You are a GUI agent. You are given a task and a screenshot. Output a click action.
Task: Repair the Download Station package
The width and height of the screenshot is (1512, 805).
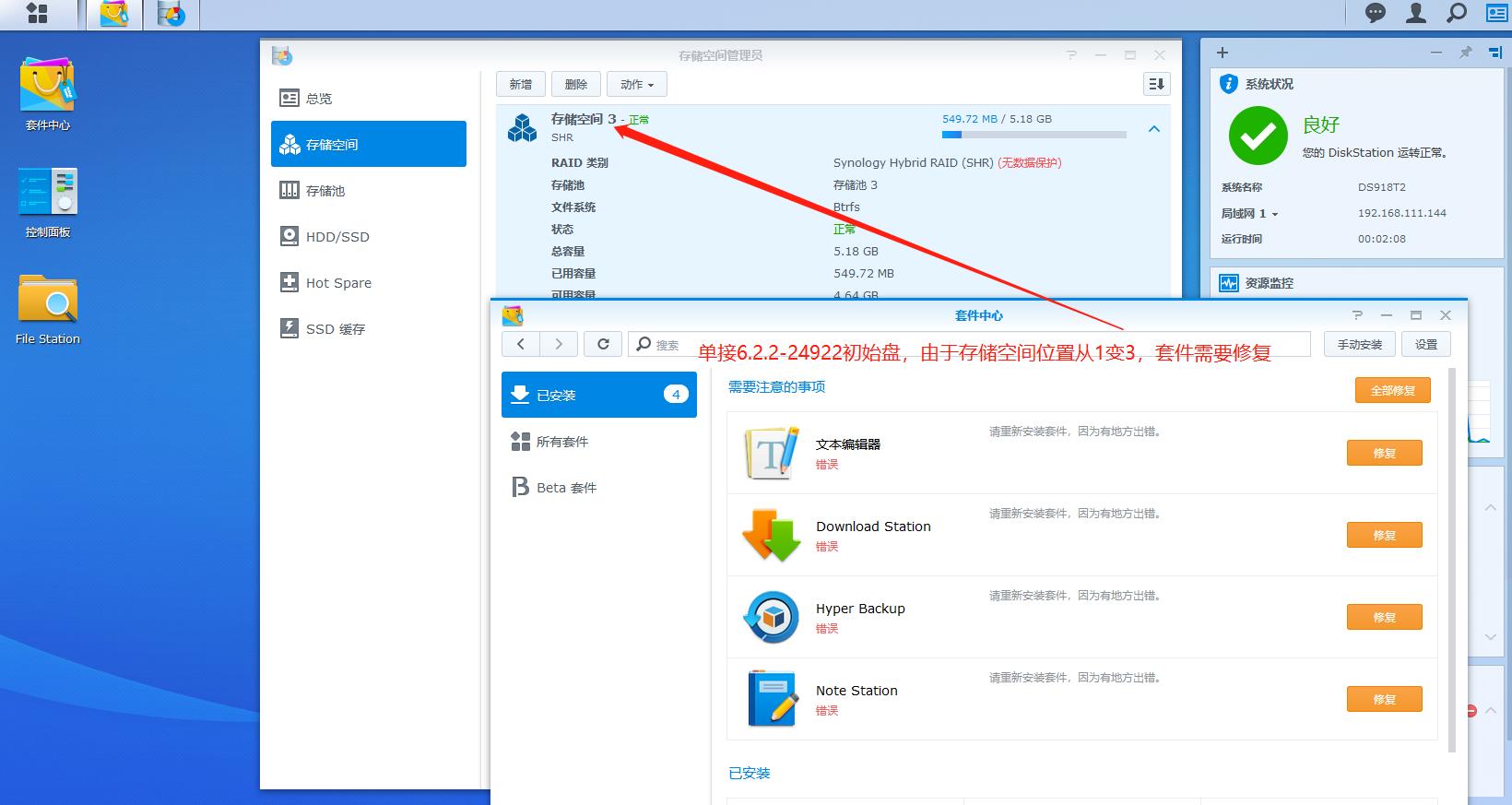click(1384, 535)
